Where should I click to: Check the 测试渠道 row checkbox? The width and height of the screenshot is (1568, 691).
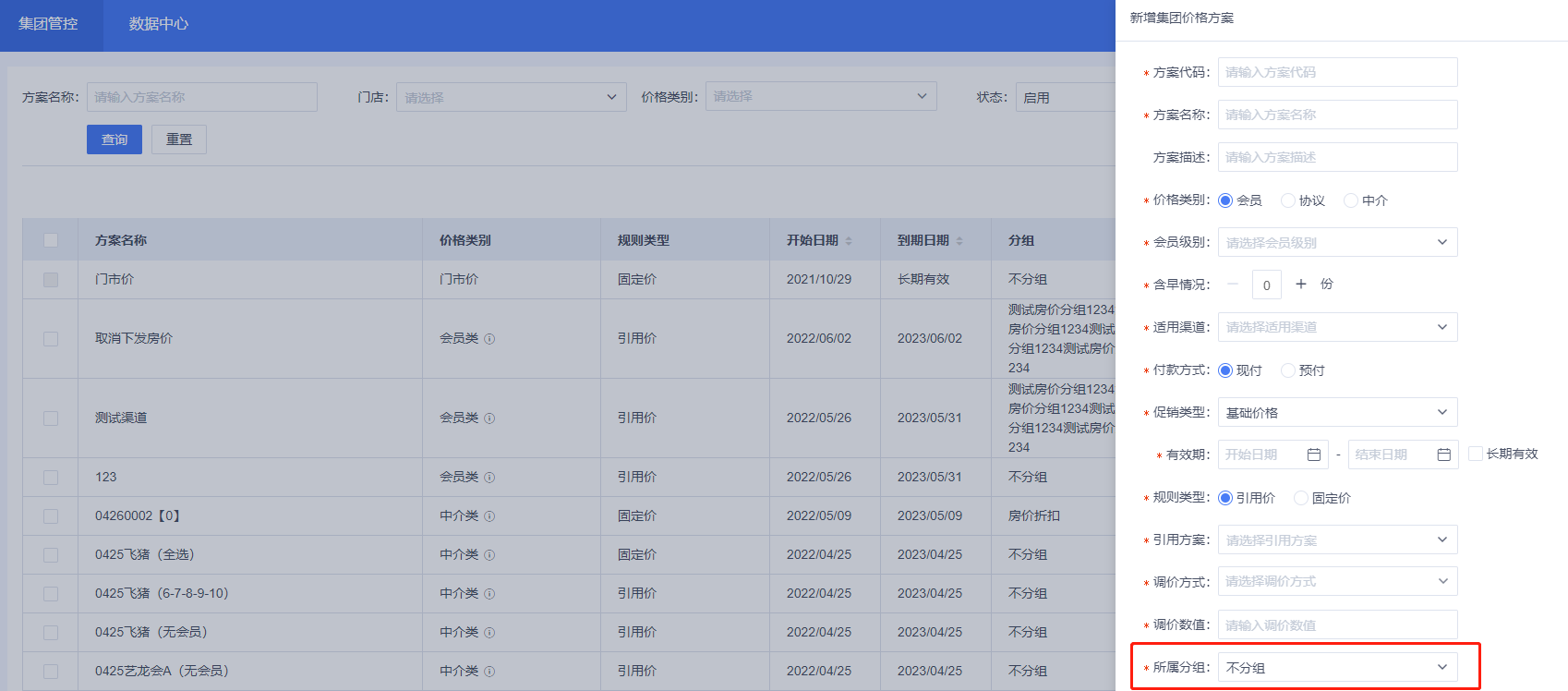[51, 418]
